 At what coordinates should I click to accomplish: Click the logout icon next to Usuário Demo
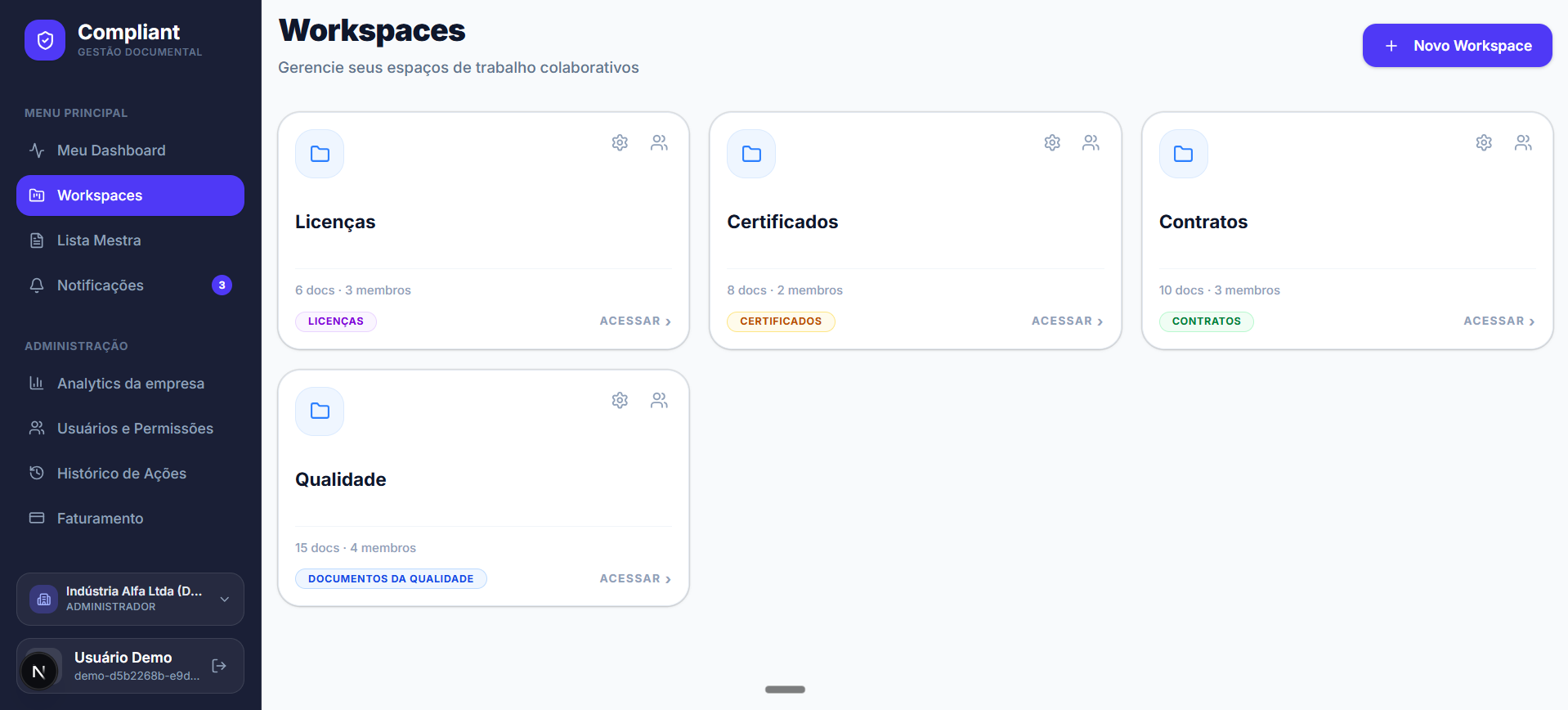218,666
